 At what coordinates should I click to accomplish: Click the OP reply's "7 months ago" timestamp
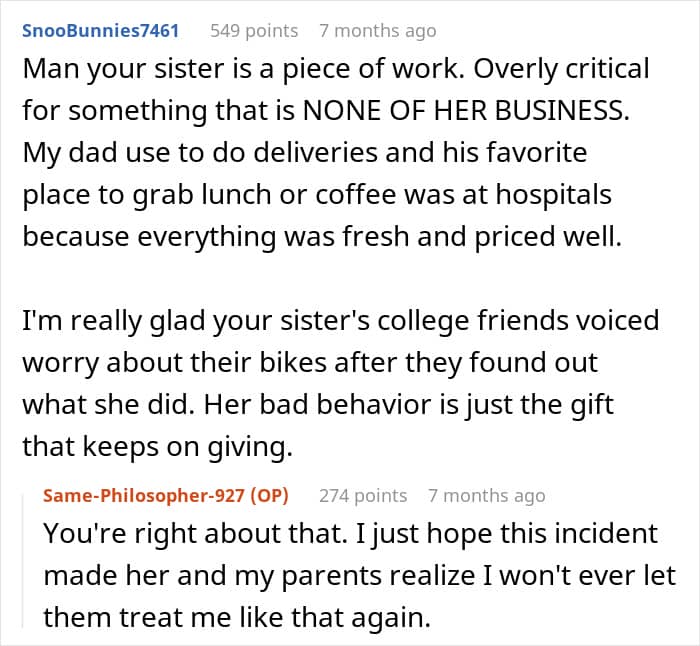tap(486, 495)
